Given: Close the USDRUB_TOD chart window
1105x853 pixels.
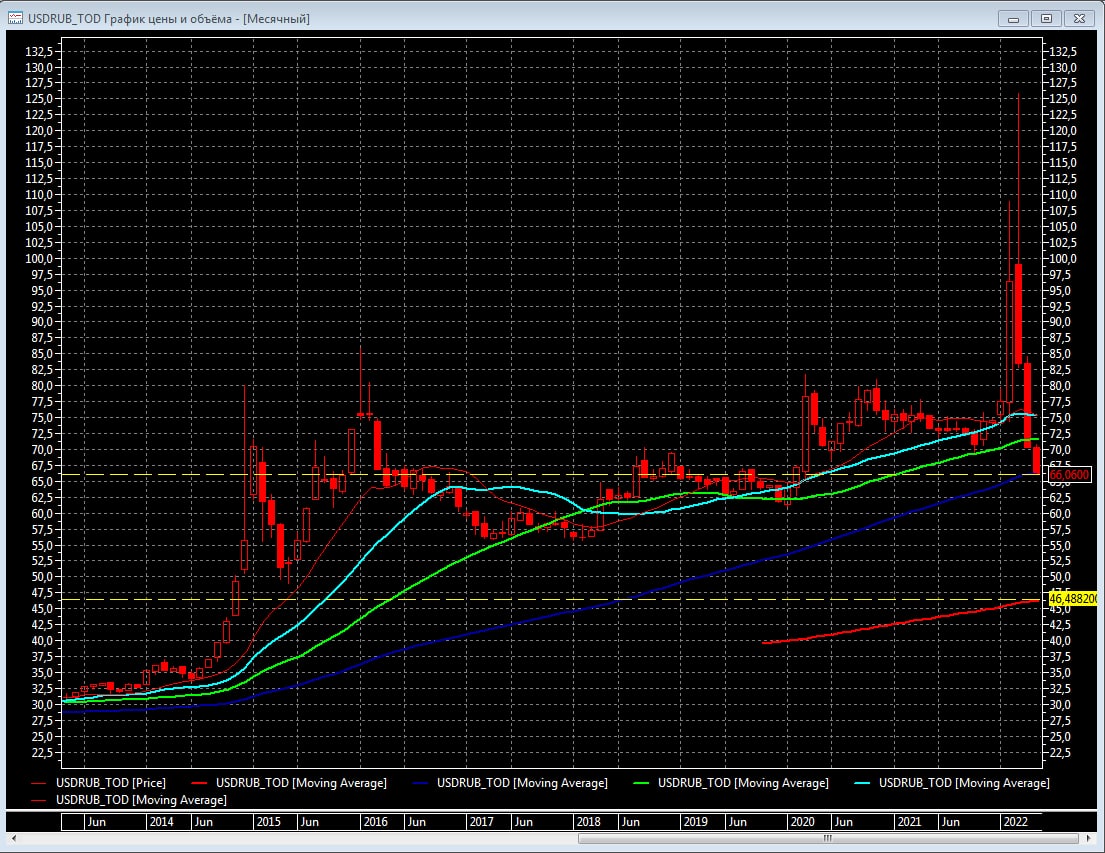Looking at the screenshot, I should (1079, 18).
